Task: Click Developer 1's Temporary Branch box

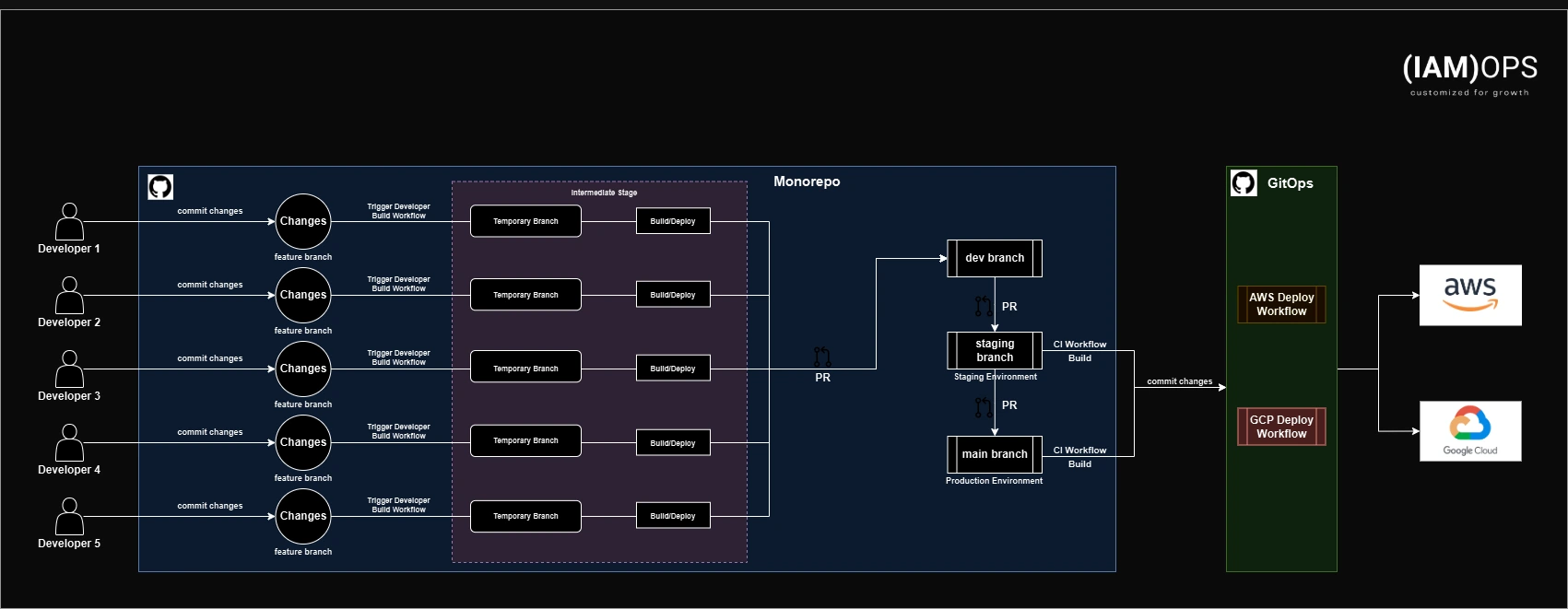Action: (x=525, y=221)
